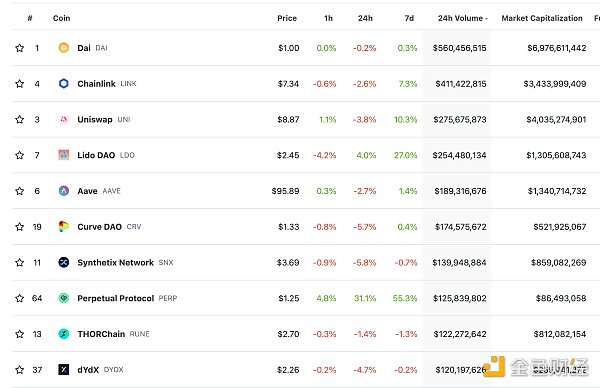This screenshot has width=600, height=388.
Task: Sort by Market Capitalization column header
Action: 542,18
